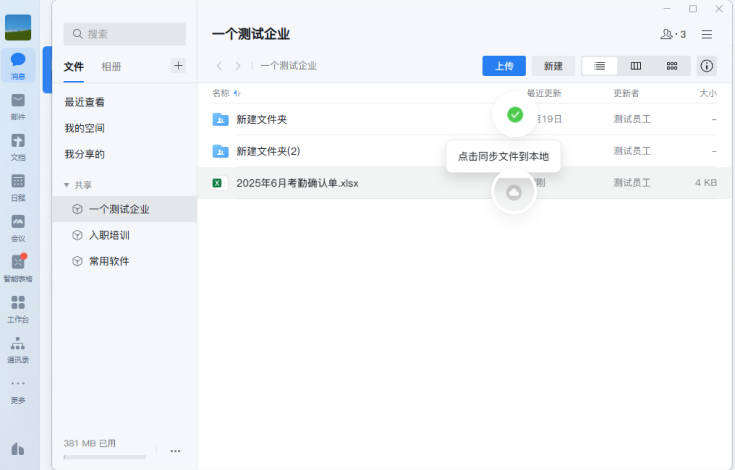Sort by the 大小 column header

708,93
